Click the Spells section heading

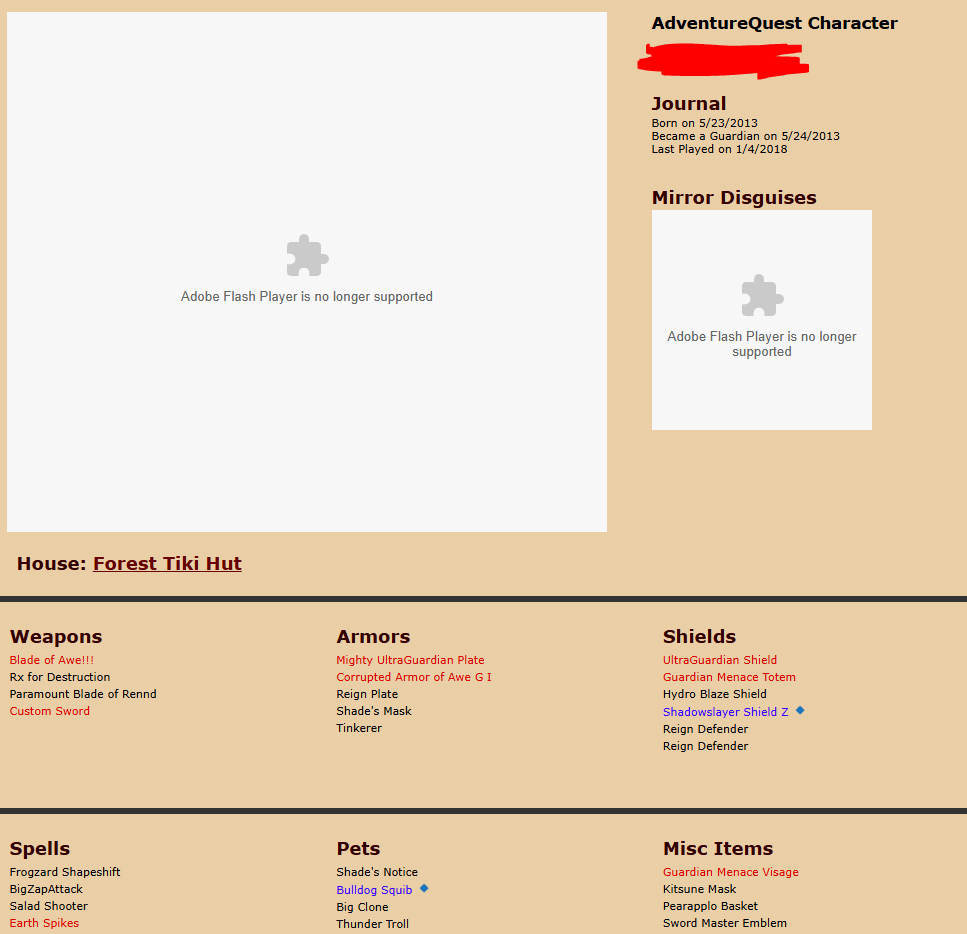pyautogui.click(x=40, y=848)
